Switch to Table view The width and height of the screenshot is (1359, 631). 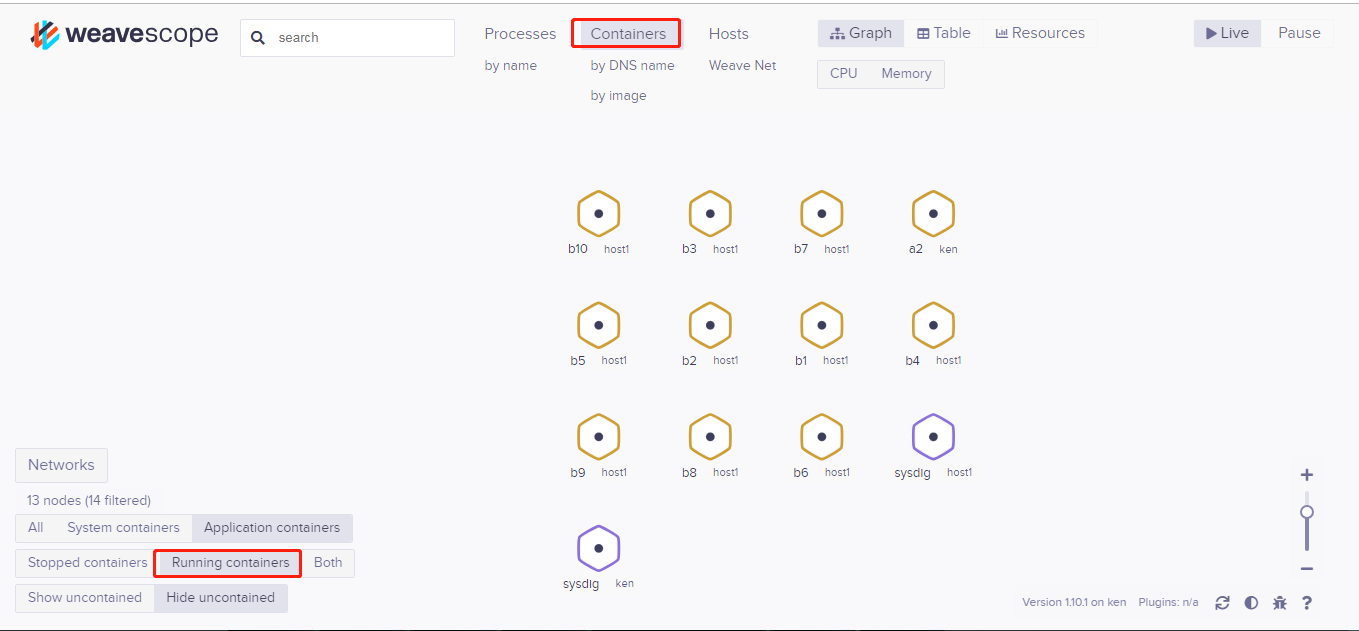[944, 33]
